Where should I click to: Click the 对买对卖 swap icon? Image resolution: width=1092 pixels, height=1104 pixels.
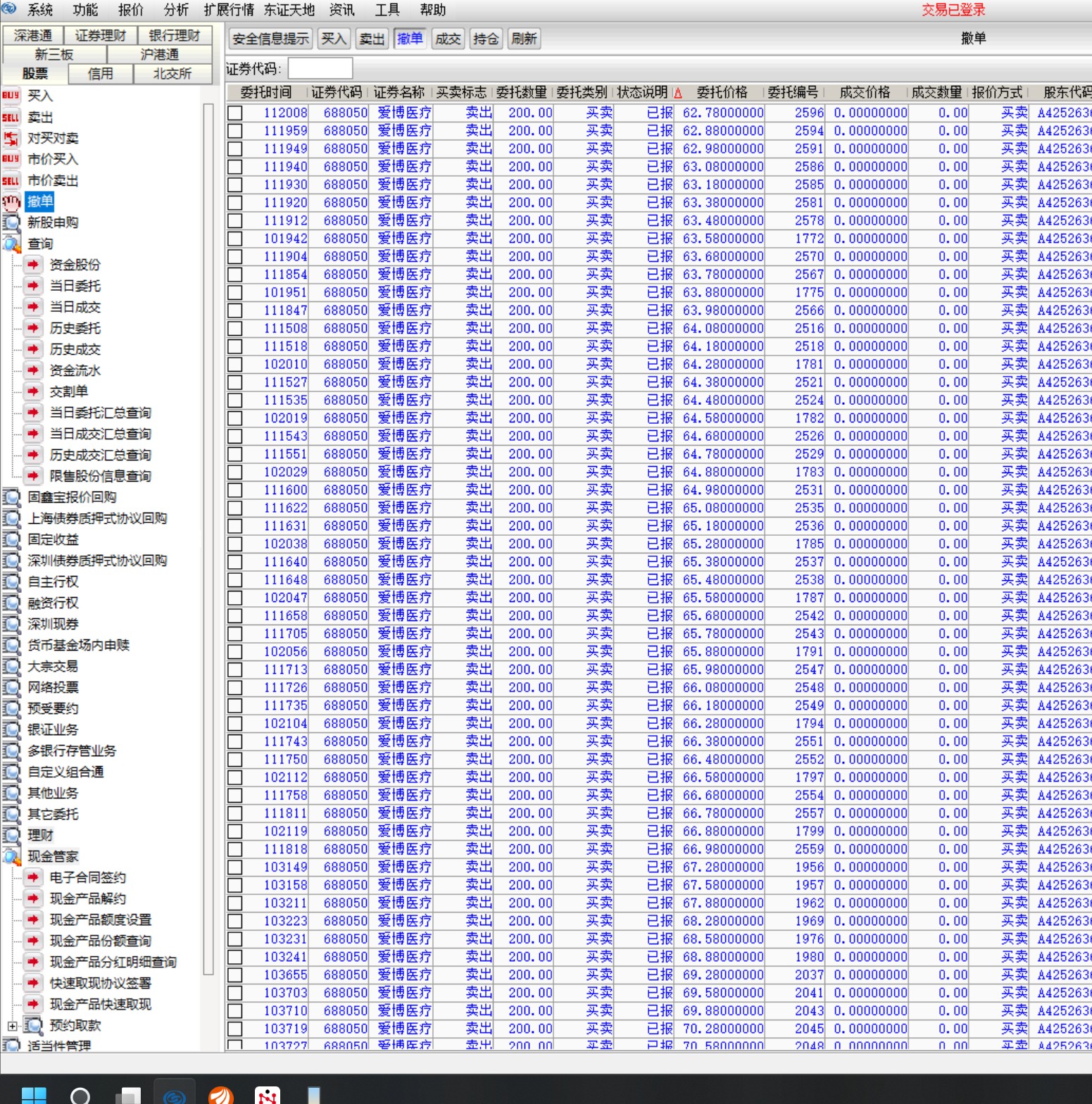(11, 138)
